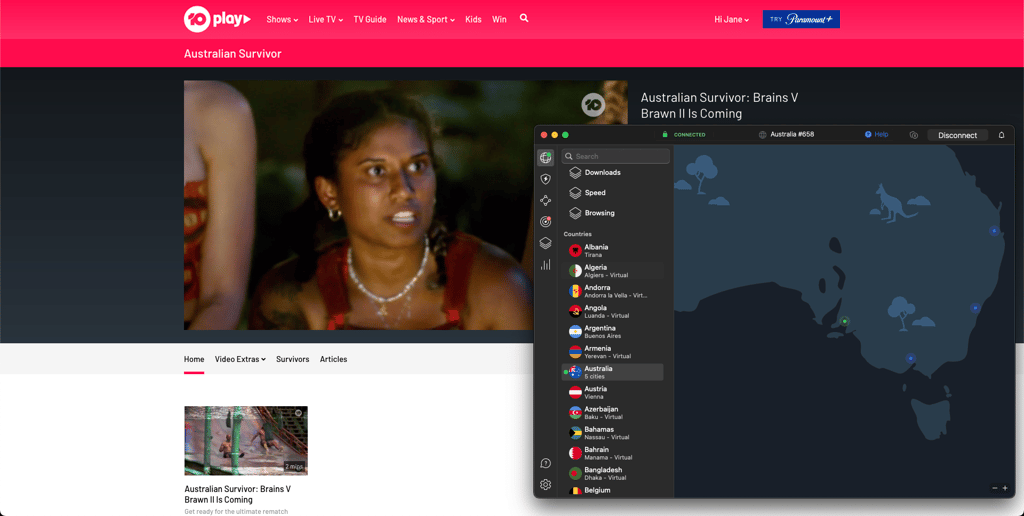Open the Hi Jane account dropdown

731,20
